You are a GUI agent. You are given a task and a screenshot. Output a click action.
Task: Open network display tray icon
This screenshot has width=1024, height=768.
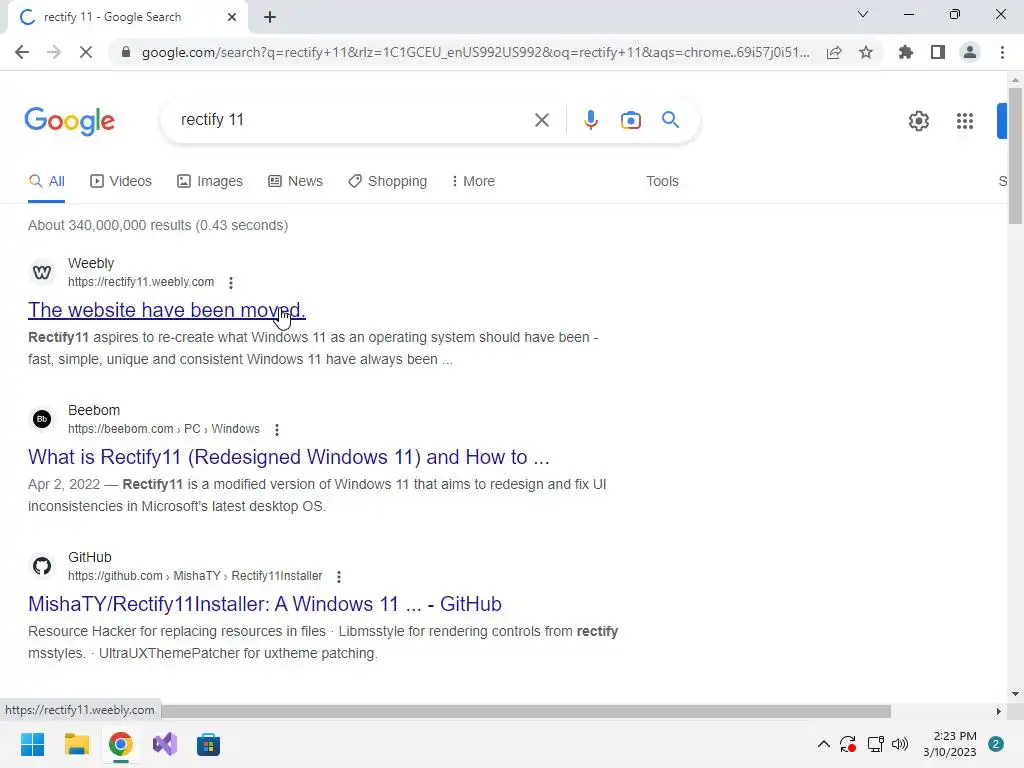(x=875, y=744)
